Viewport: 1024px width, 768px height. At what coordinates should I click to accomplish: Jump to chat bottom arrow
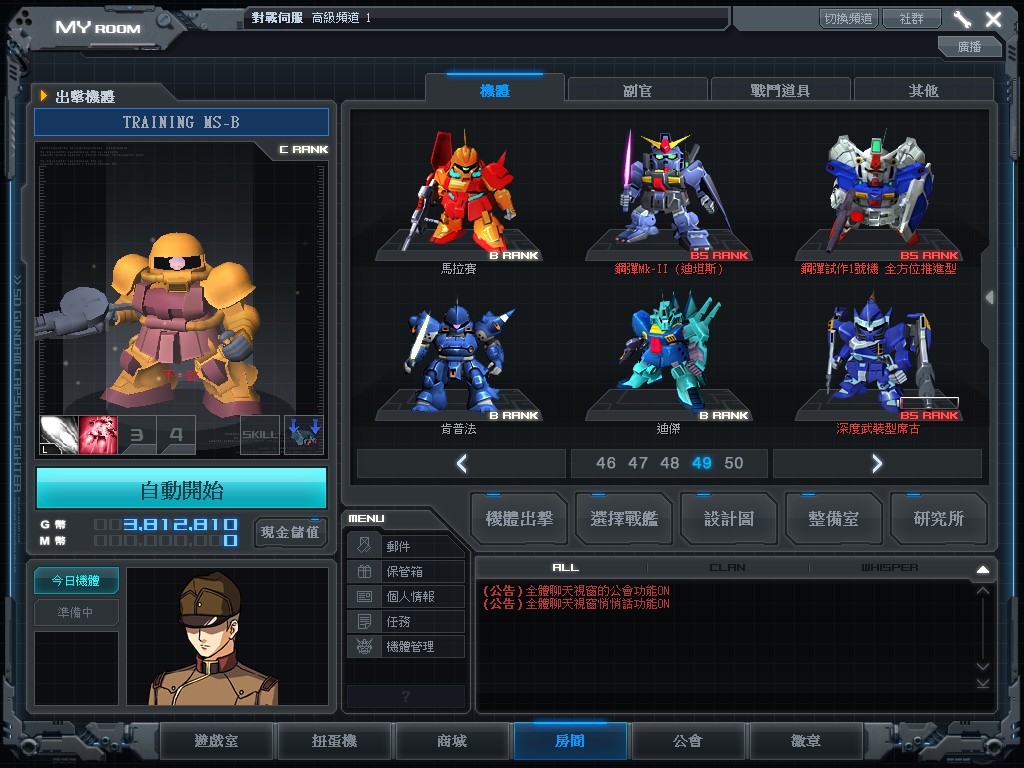coord(982,683)
